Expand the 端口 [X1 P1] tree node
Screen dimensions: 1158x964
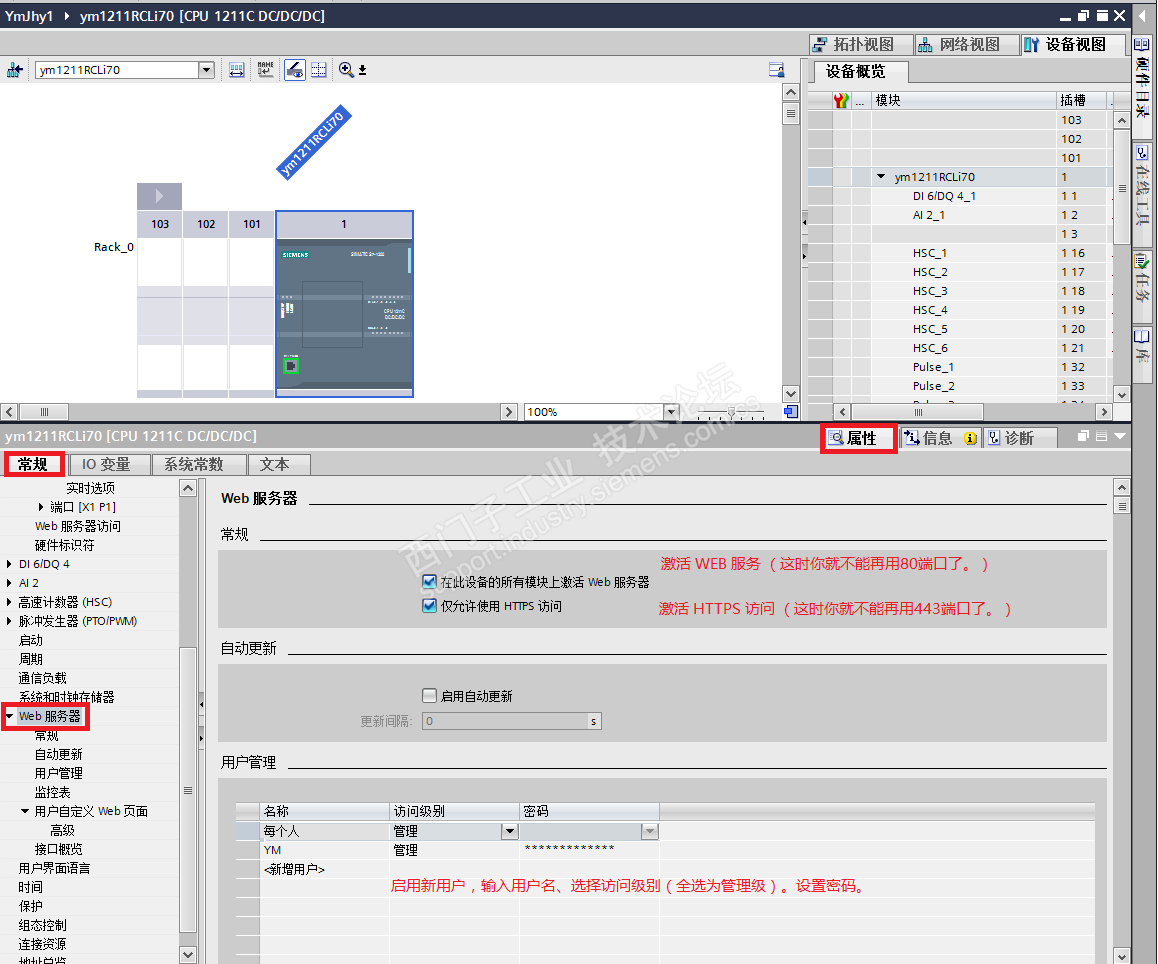(x=41, y=507)
